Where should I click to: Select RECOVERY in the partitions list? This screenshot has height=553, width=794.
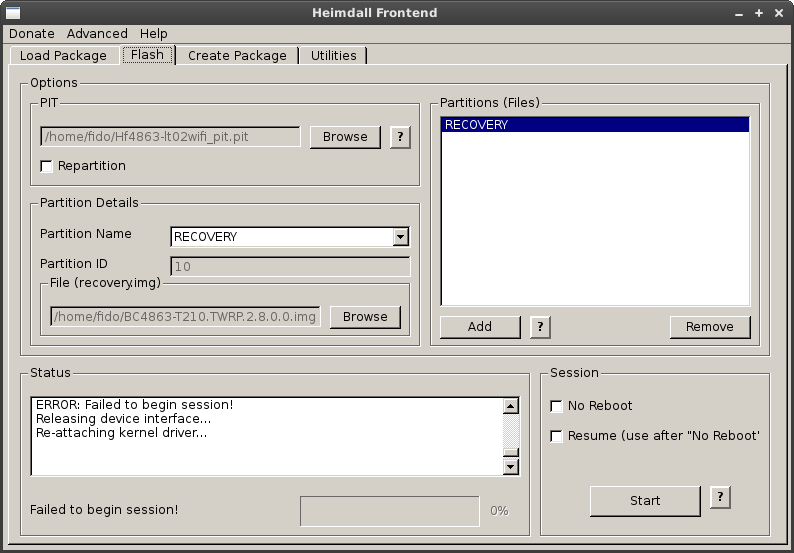pyautogui.click(x=595, y=125)
